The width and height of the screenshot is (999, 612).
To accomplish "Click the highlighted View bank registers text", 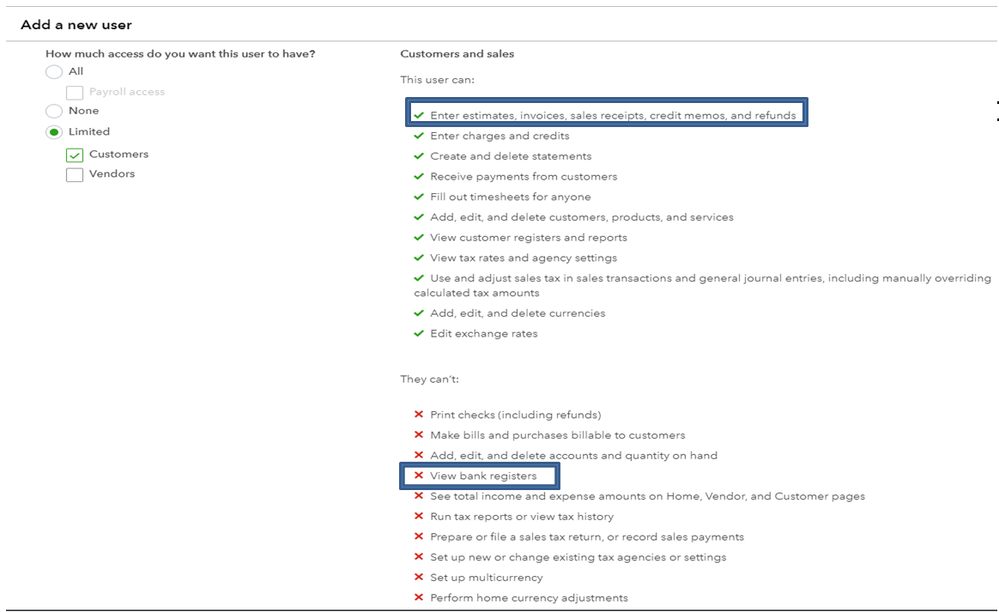I will [x=483, y=476].
